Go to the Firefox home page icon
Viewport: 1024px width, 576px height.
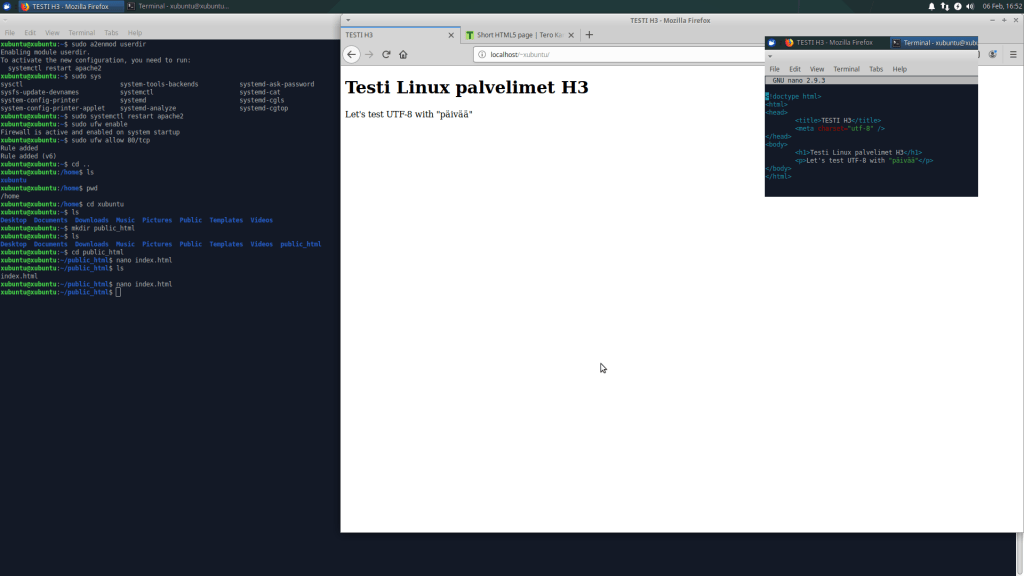click(x=403, y=54)
